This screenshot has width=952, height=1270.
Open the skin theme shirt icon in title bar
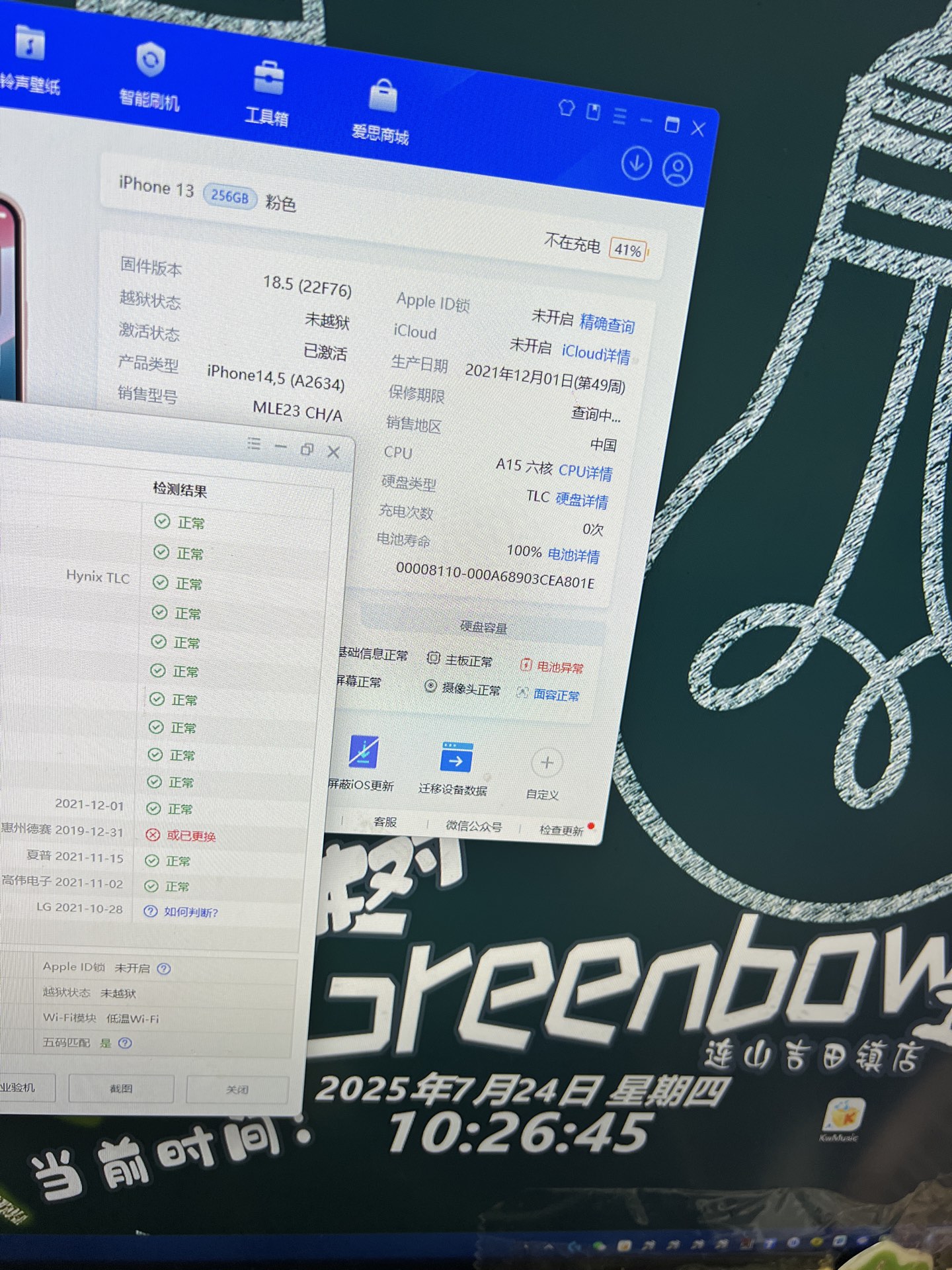point(567,108)
